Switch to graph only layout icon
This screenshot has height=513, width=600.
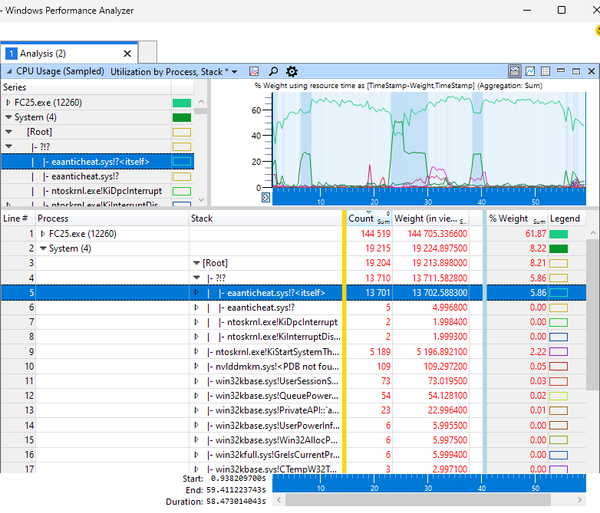coord(530,72)
